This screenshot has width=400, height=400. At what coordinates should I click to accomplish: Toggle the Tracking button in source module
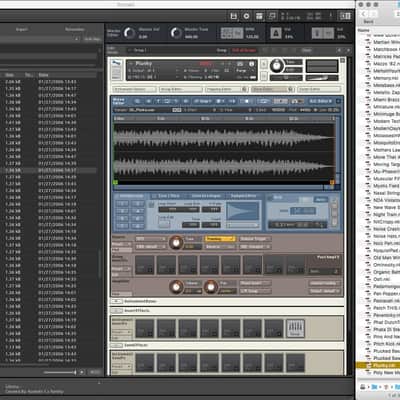click(220, 239)
